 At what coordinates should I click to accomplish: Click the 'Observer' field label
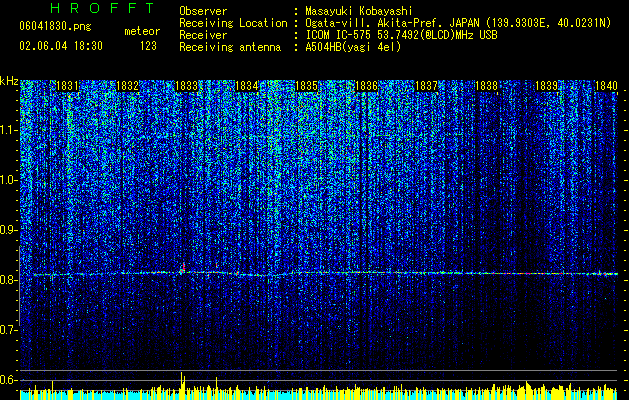(203, 11)
